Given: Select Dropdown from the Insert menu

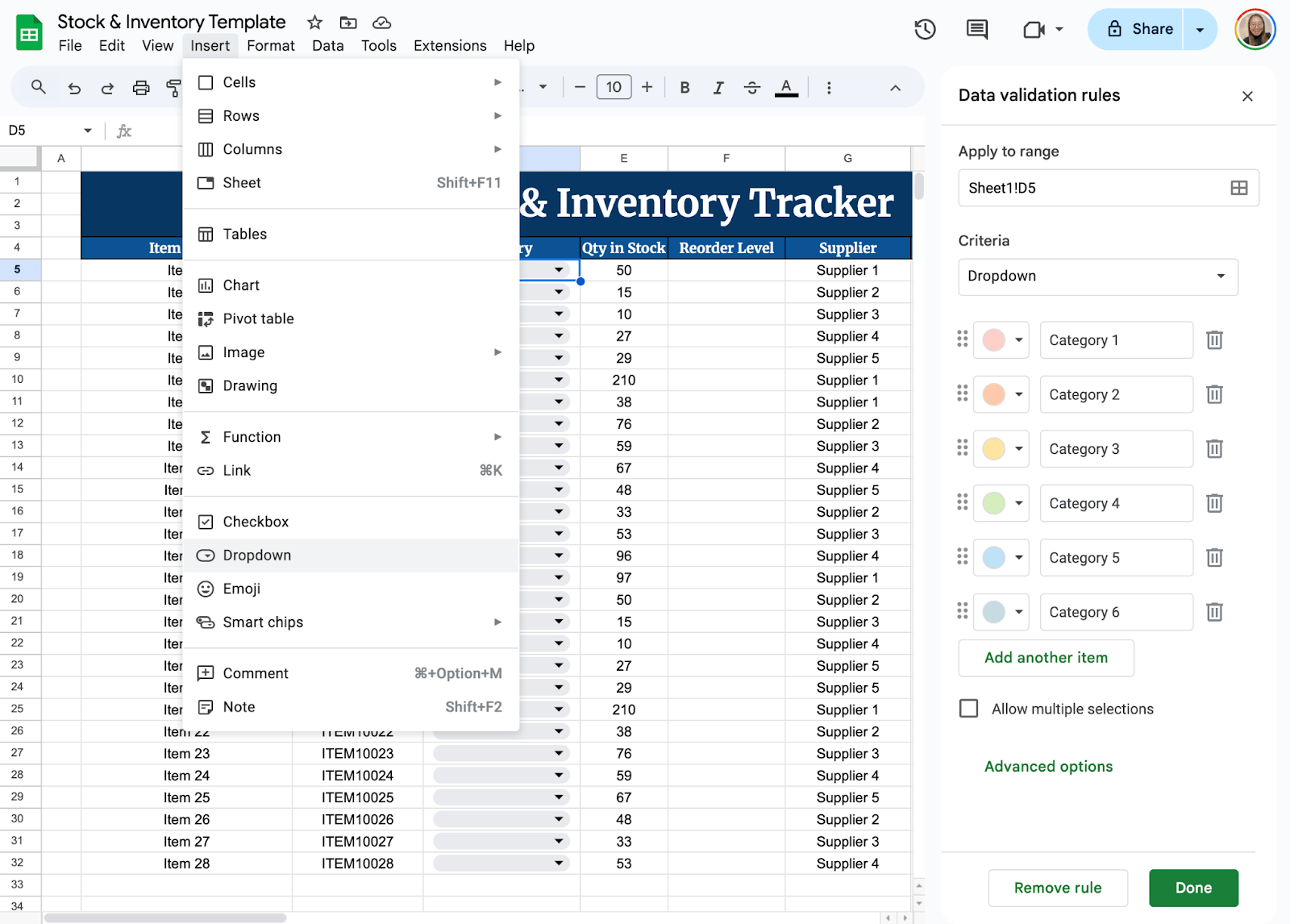Looking at the screenshot, I should pyautogui.click(x=256, y=555).
